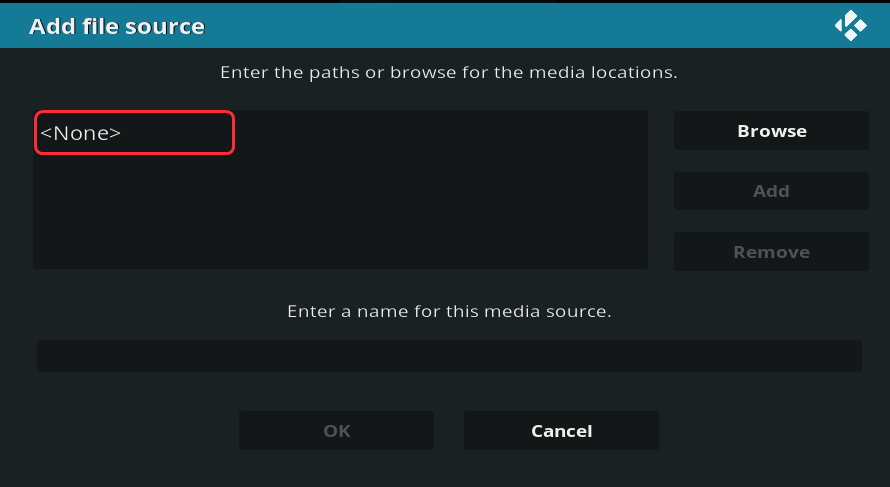Focus the media source name field
This screenshot has height=487, width=890.
coord(449,356)
